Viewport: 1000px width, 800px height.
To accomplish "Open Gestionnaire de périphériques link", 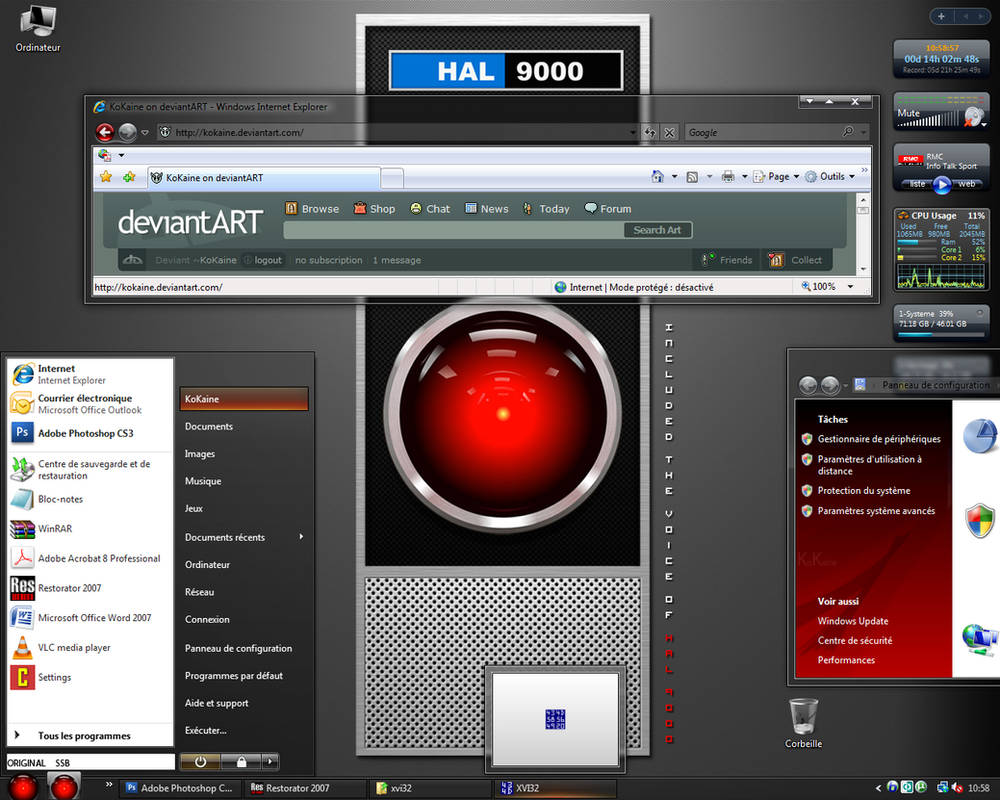I will click(x=879, y=439).
